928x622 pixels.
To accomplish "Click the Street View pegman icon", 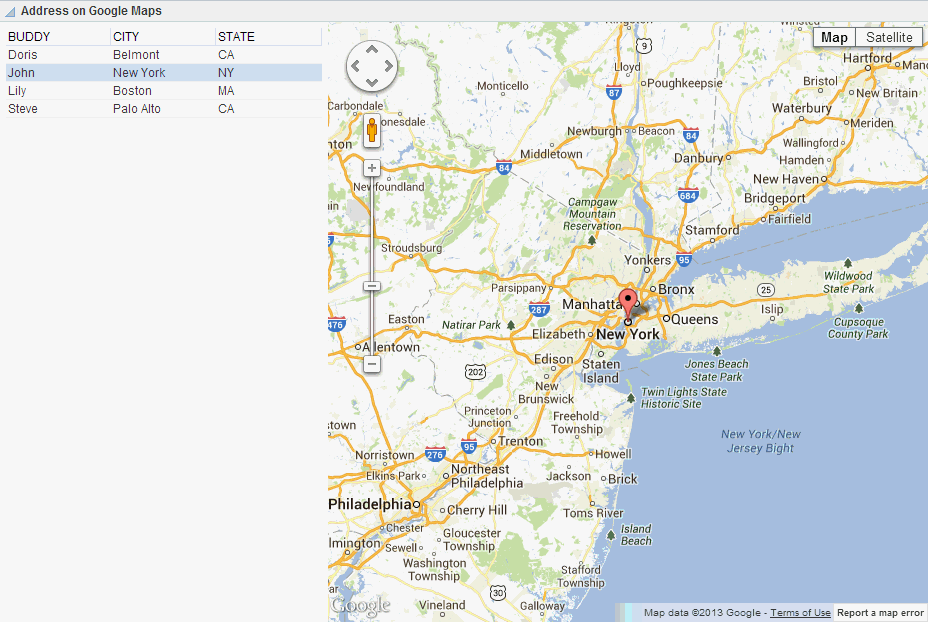I will pos(372,130).
